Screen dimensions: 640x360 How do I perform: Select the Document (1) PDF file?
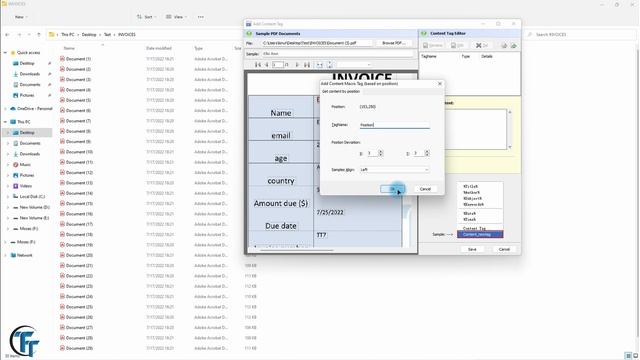click(x=78, y=59)
